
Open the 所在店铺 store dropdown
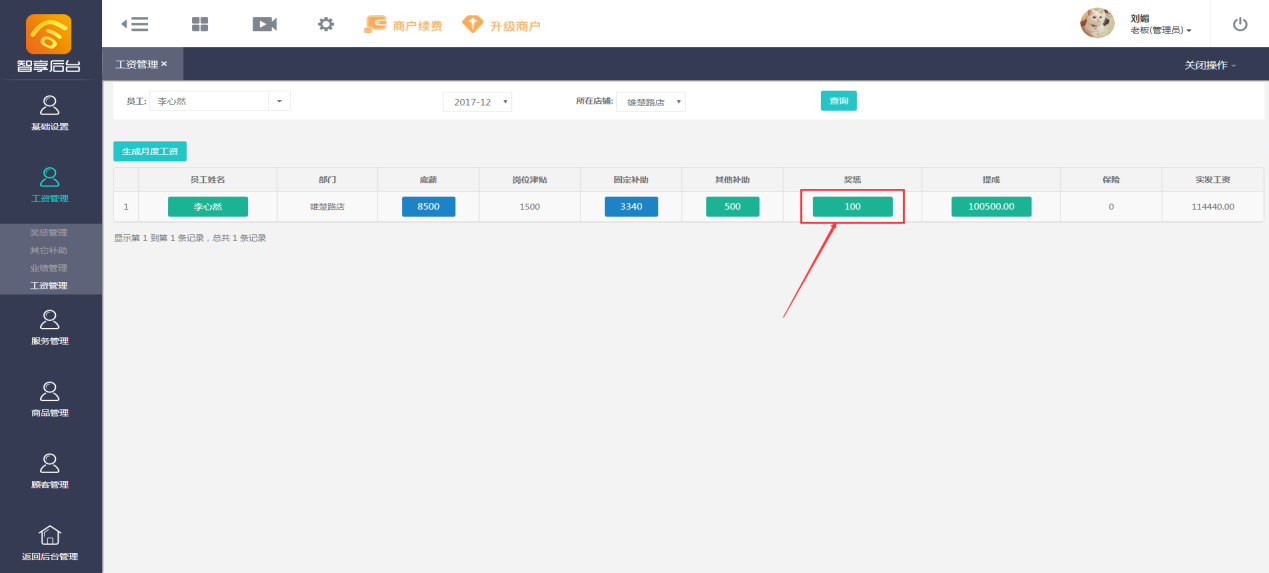tap(650, 102)
